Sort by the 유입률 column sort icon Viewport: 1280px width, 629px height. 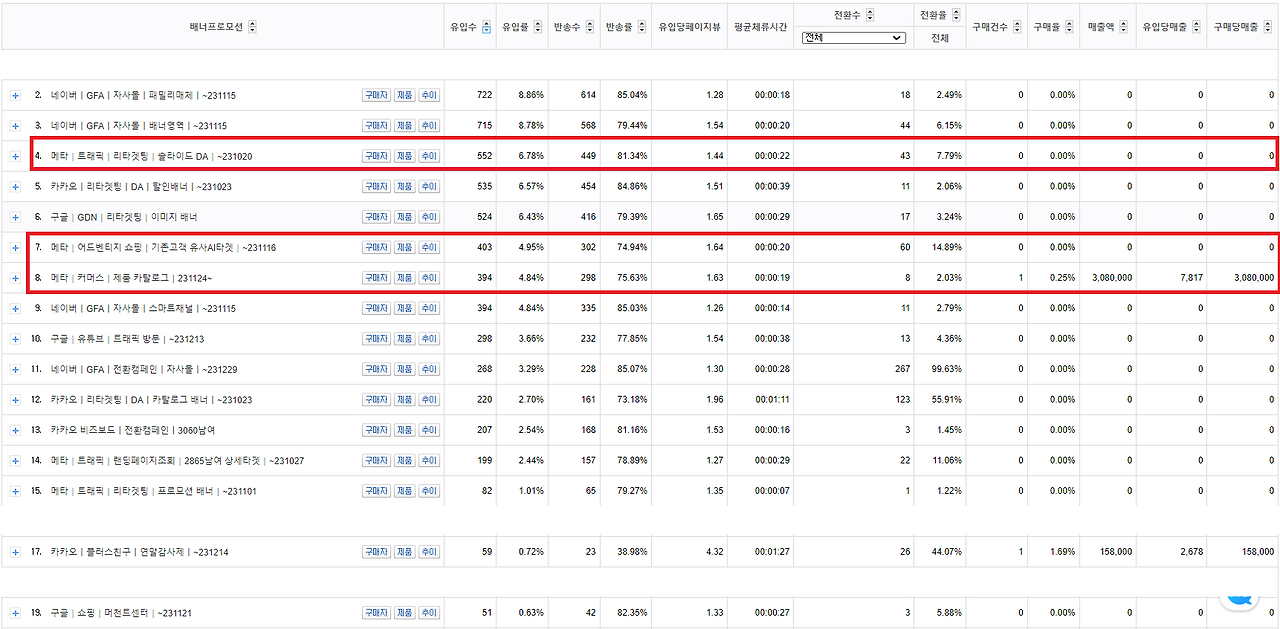tap(538, 27)
